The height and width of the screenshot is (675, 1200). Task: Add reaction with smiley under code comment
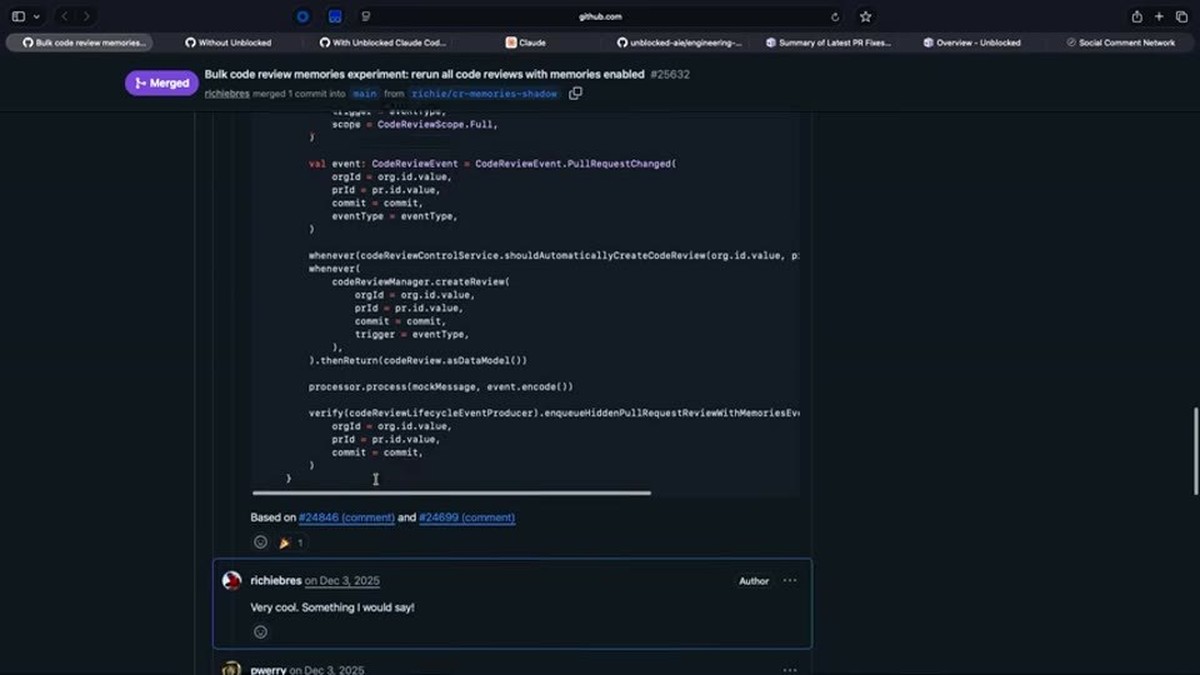pos(260,542)
